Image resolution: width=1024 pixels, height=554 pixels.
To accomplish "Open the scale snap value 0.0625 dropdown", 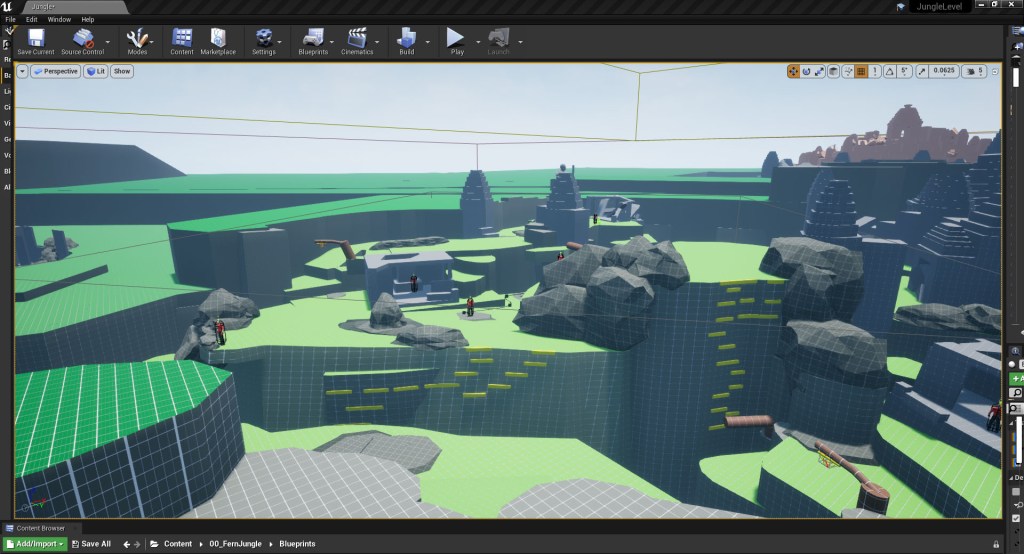I will pyautogui.click(x=943, y=71).
